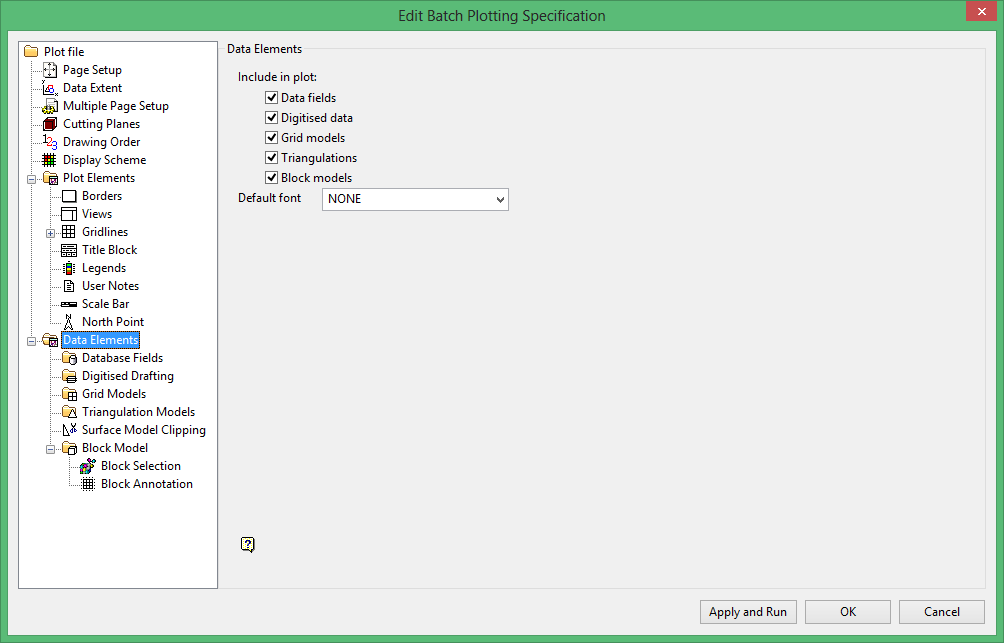This screenshot has width=1004, height=643.
Task: Open the Default font dropdown
Action: (415, 199)
